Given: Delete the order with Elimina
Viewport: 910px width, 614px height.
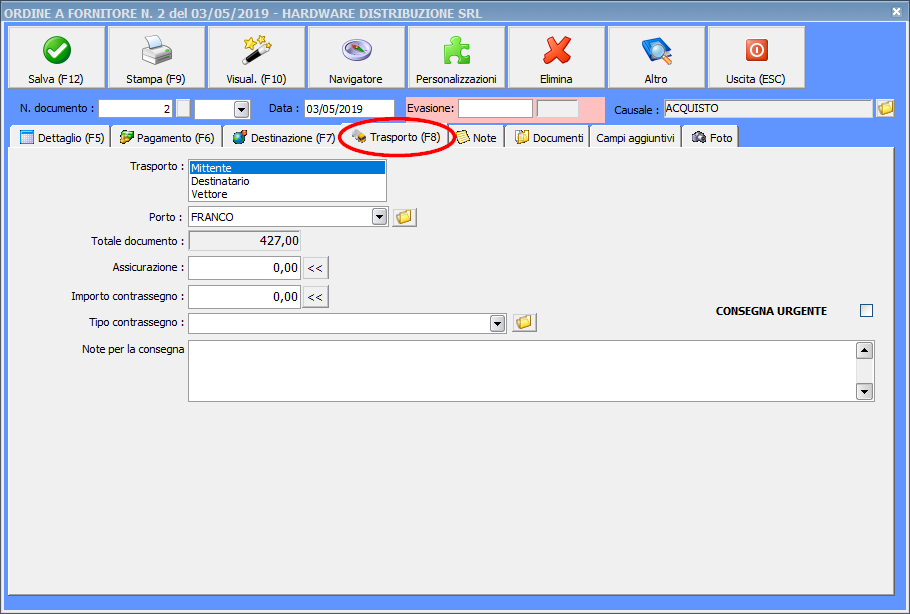Looking at the screenshot, I should pos(556,57).
